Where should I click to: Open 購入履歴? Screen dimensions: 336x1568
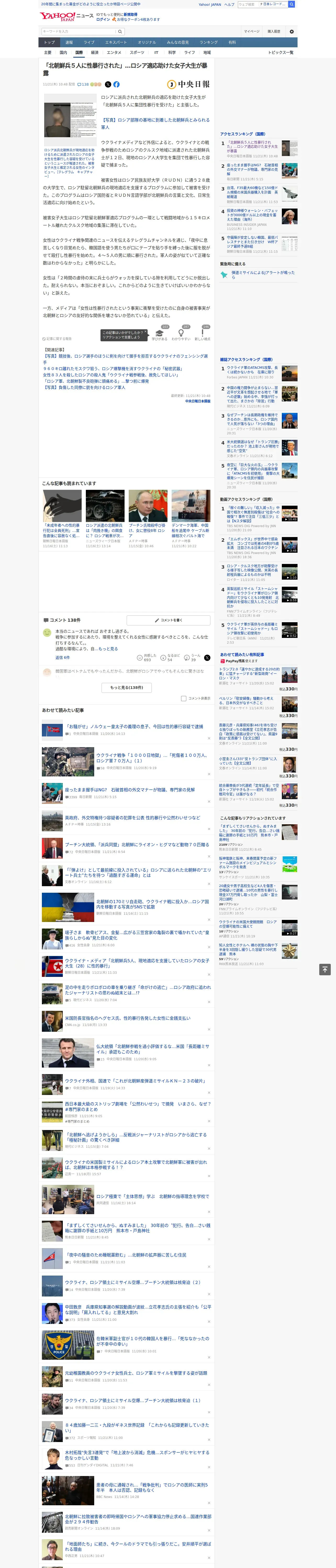point(274,32)
